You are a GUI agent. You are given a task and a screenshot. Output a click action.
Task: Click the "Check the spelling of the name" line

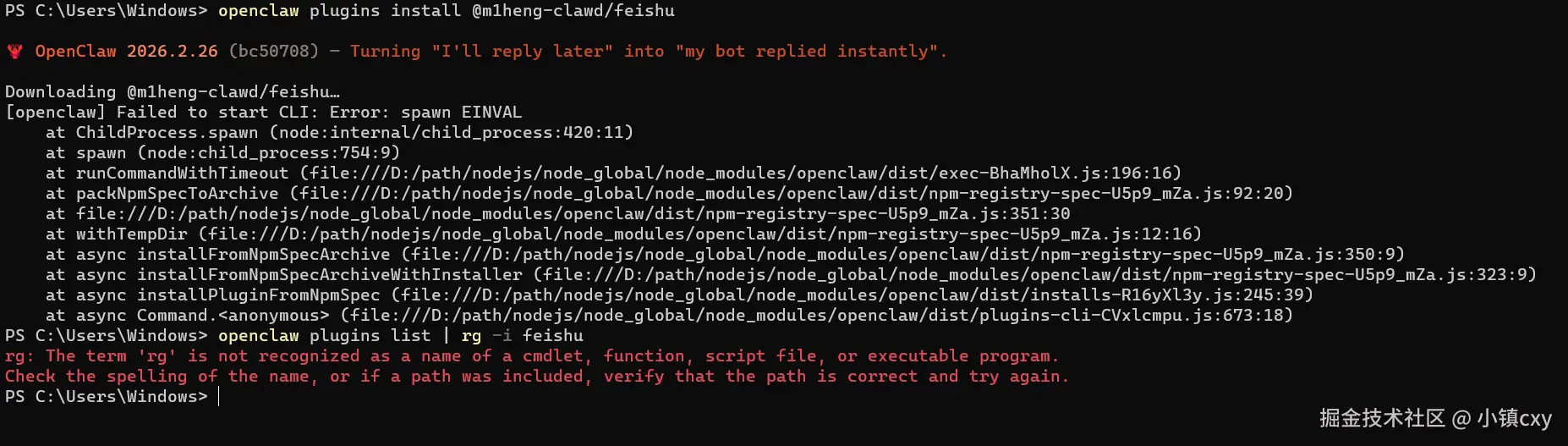[536, 376]
